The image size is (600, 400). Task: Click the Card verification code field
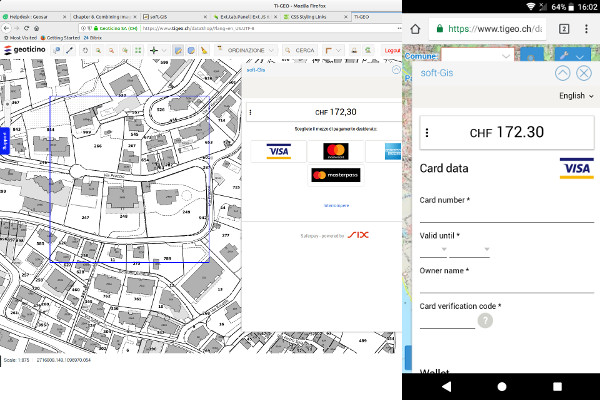[x=447, y=322]
